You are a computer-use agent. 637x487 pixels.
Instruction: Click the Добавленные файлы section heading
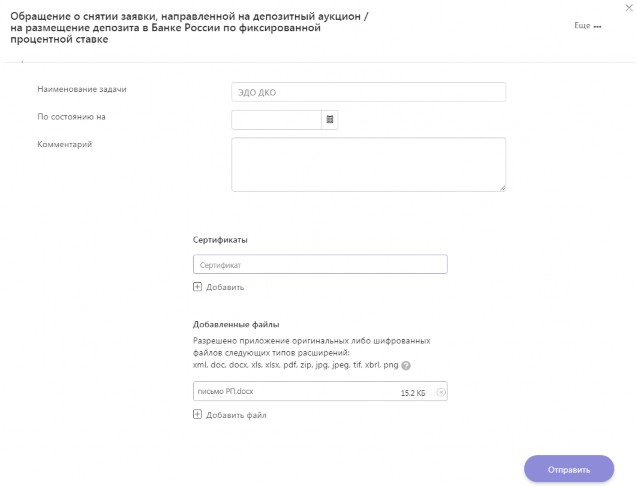coord(236,324)
